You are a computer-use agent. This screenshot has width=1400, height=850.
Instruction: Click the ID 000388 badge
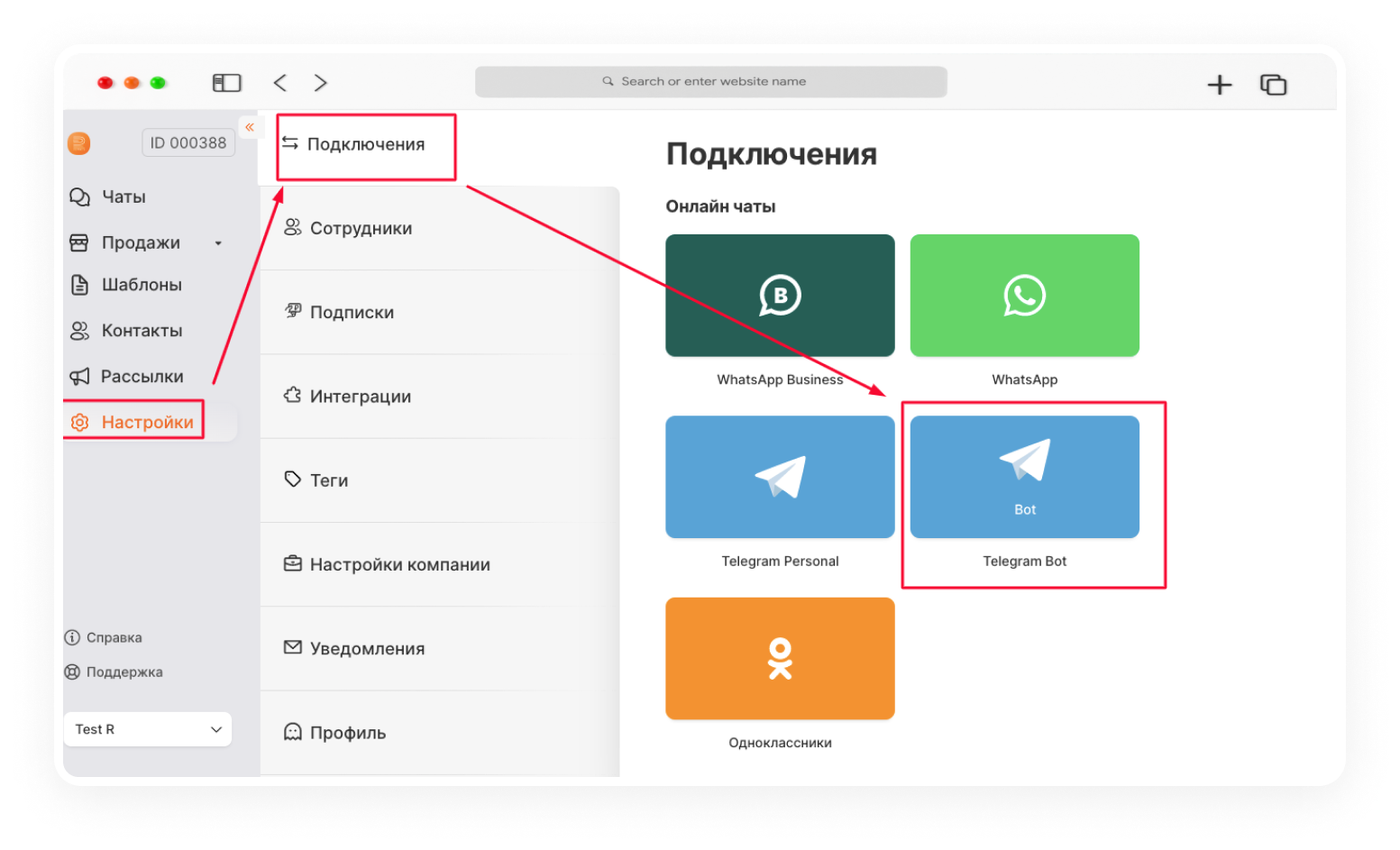pos(188,142)
